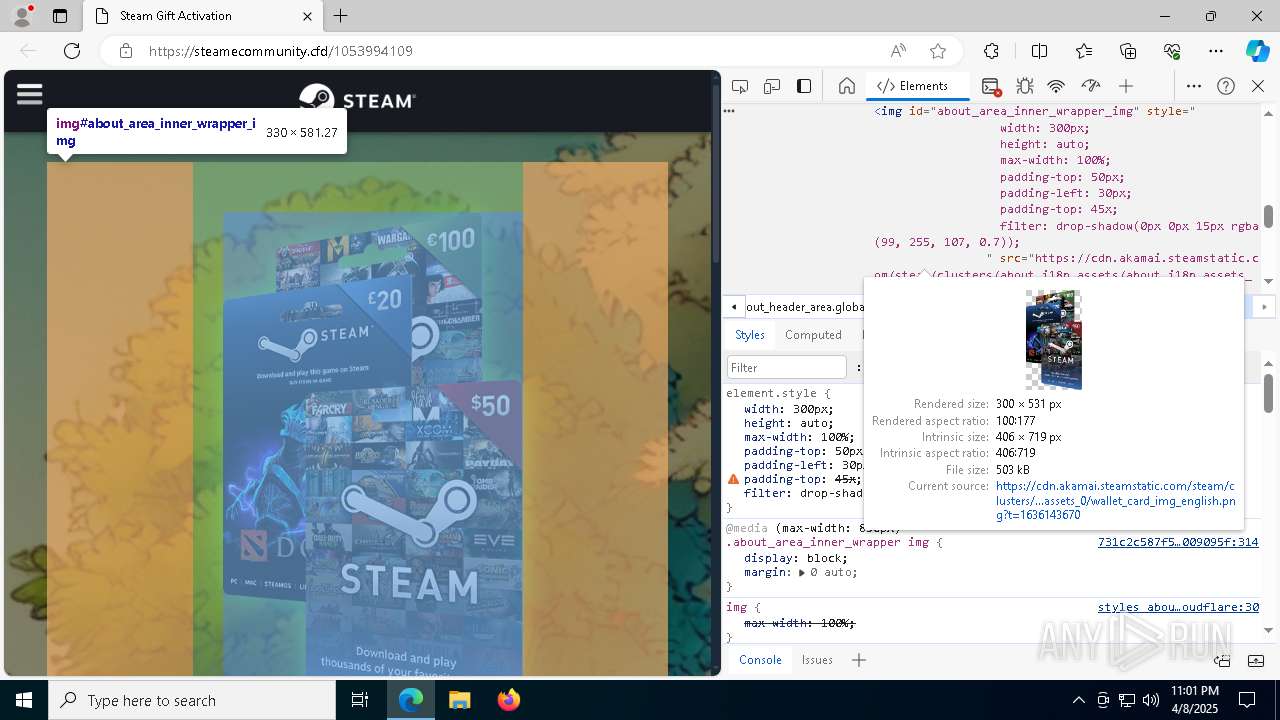
Task: Open the Issues drawer tab
Action: pyautogui.click(x=817, y=660)
